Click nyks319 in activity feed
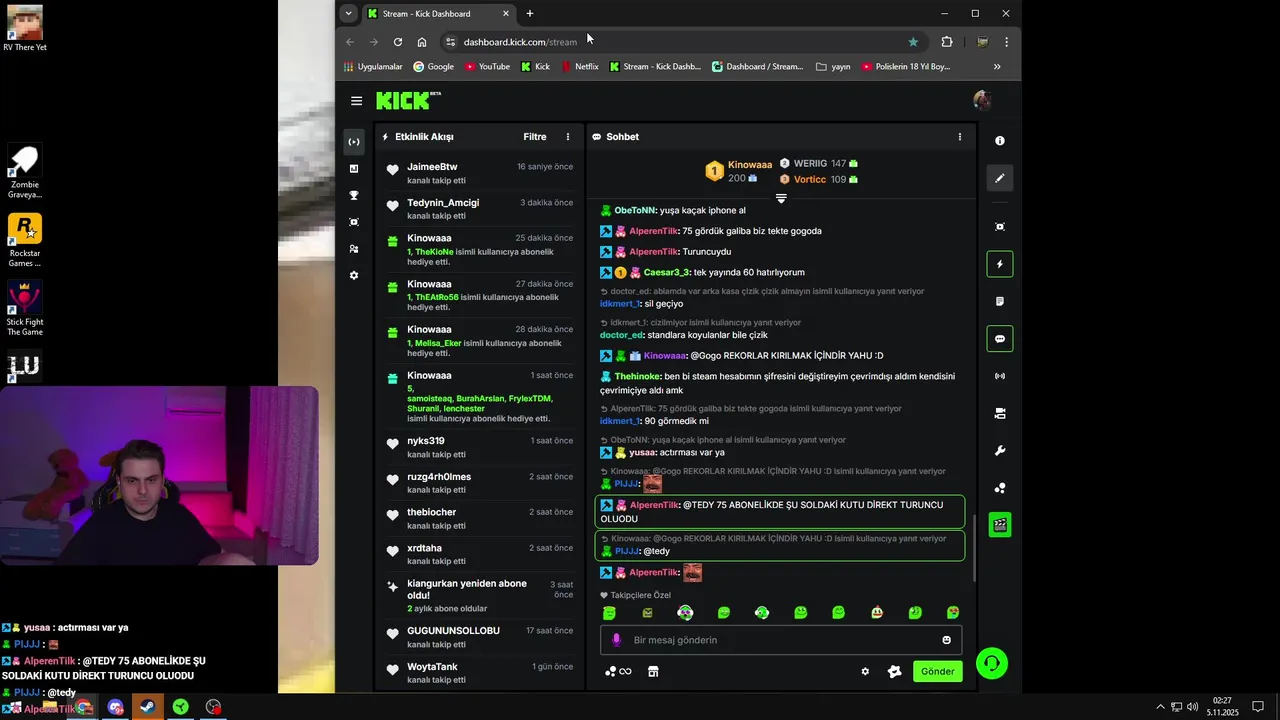1280x720 pixels. tap(426, 441)
